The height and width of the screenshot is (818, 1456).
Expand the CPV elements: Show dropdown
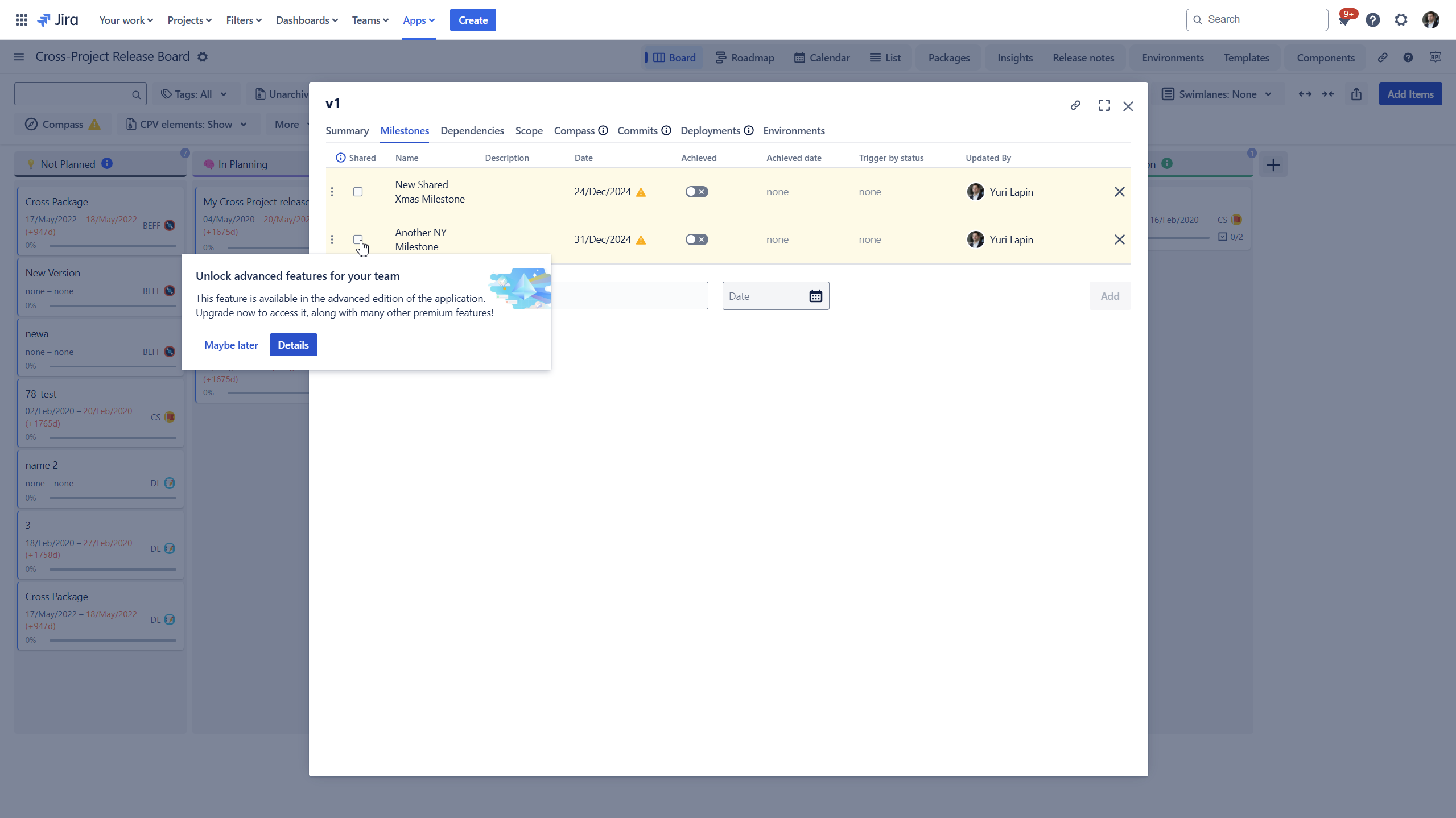click(187, 124)
